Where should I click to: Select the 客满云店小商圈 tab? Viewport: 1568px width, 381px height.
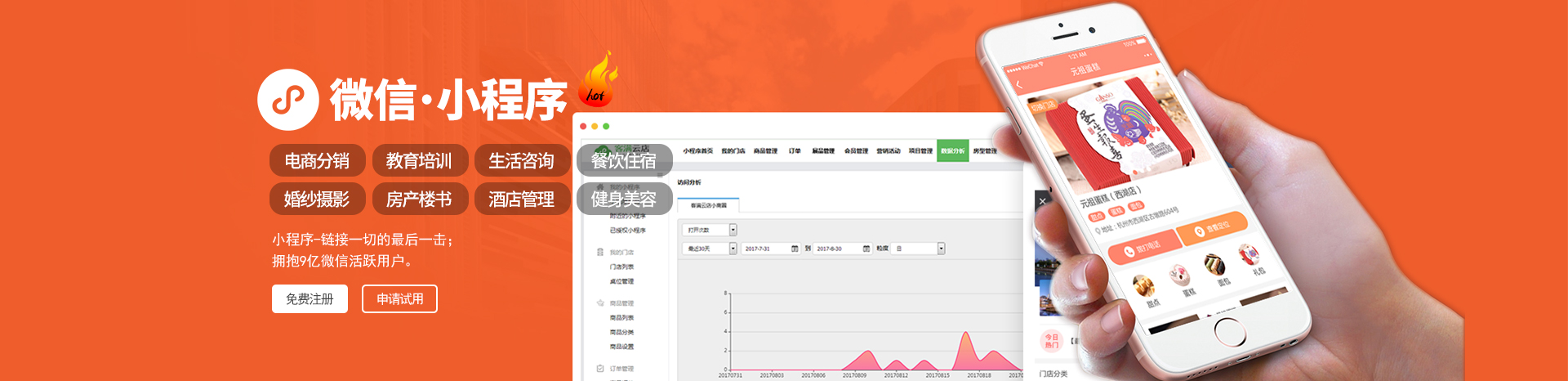click(708, 205)
